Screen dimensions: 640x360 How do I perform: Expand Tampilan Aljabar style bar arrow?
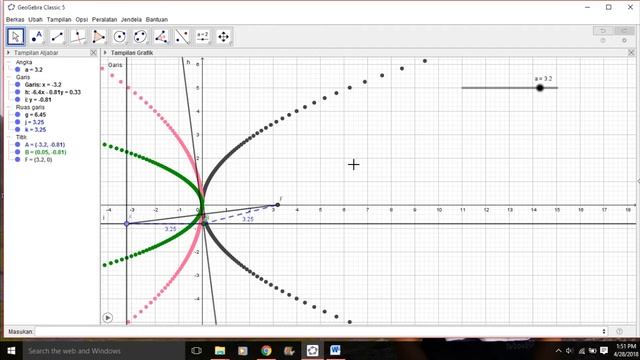[8, 53]
